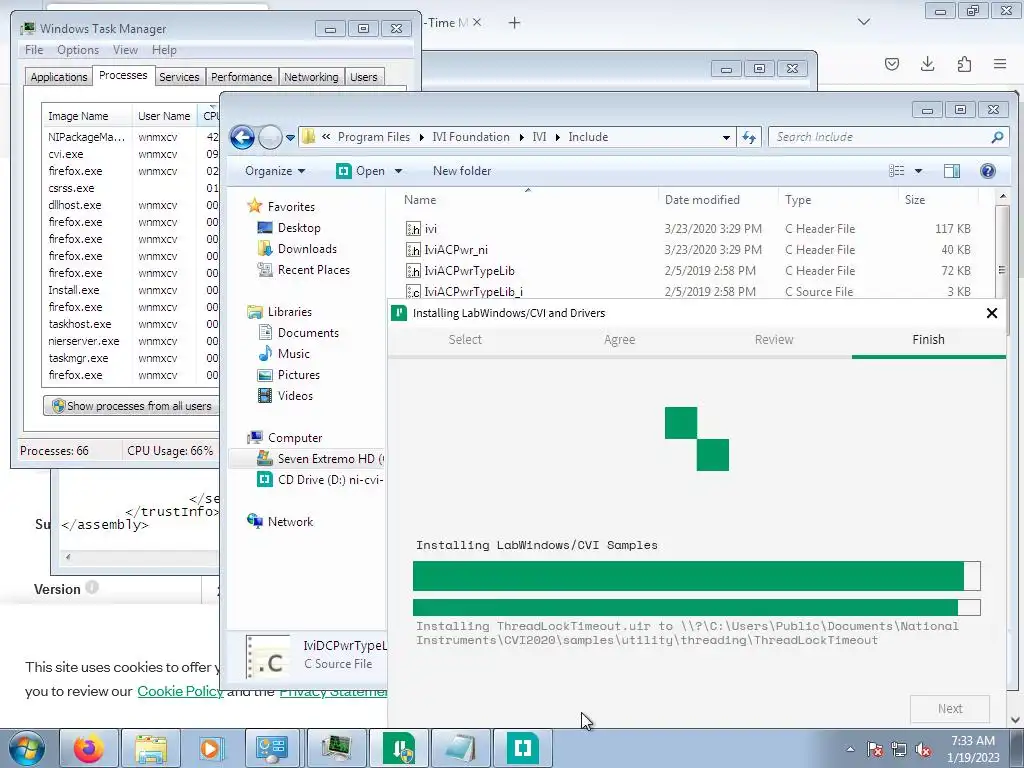Click the network tray icon
The width and height of the screenshot is (1024, 768).
[899, 749]
